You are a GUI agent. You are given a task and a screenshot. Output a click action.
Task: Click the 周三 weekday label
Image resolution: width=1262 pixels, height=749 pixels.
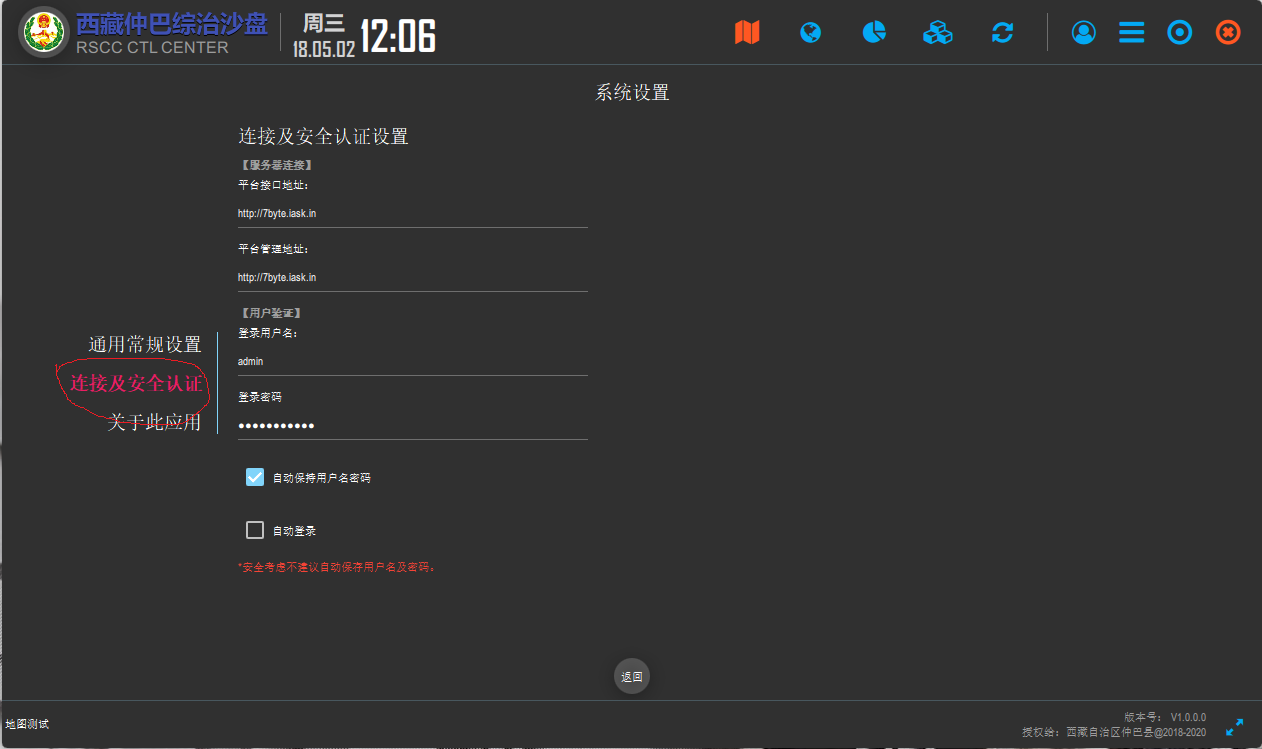[324, 24]
